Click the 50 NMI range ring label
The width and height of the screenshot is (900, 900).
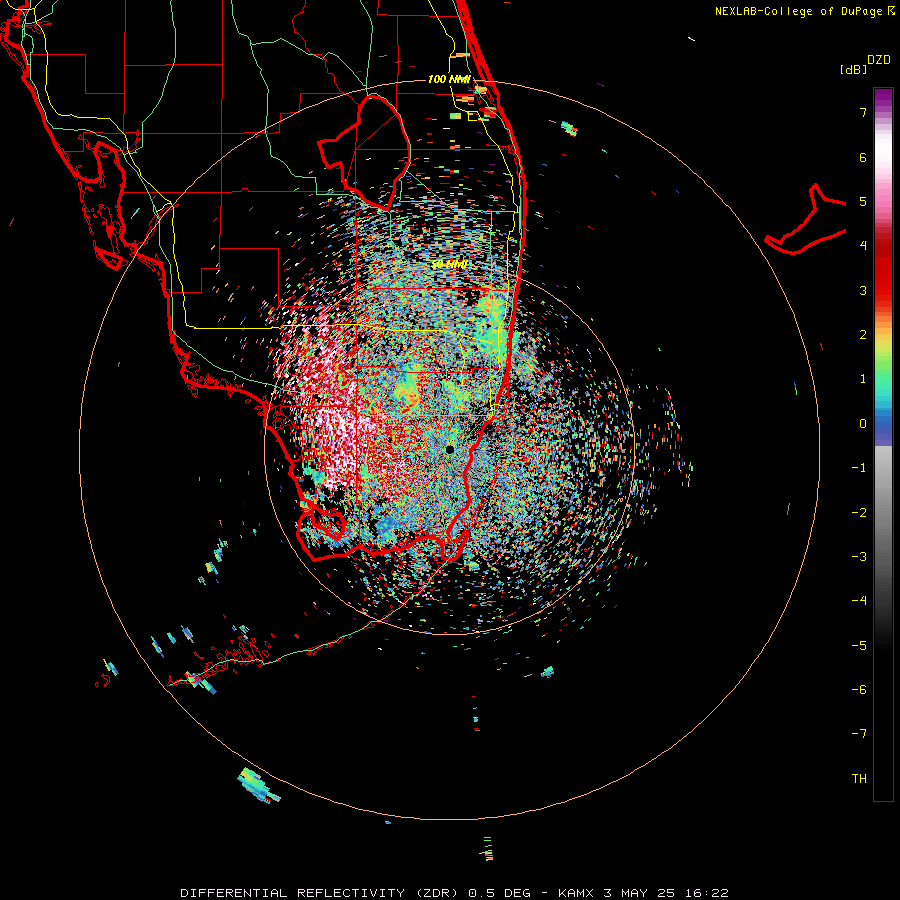(x=449, y=265)
